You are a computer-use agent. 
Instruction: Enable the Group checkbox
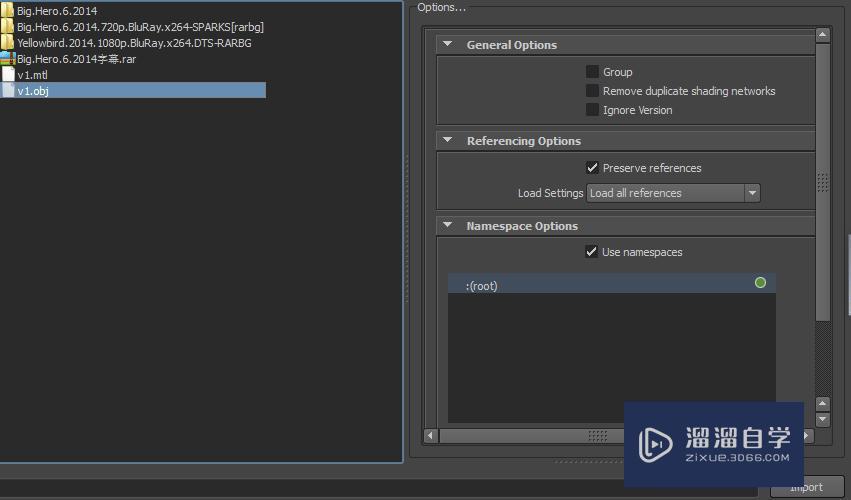coord(592,72)
